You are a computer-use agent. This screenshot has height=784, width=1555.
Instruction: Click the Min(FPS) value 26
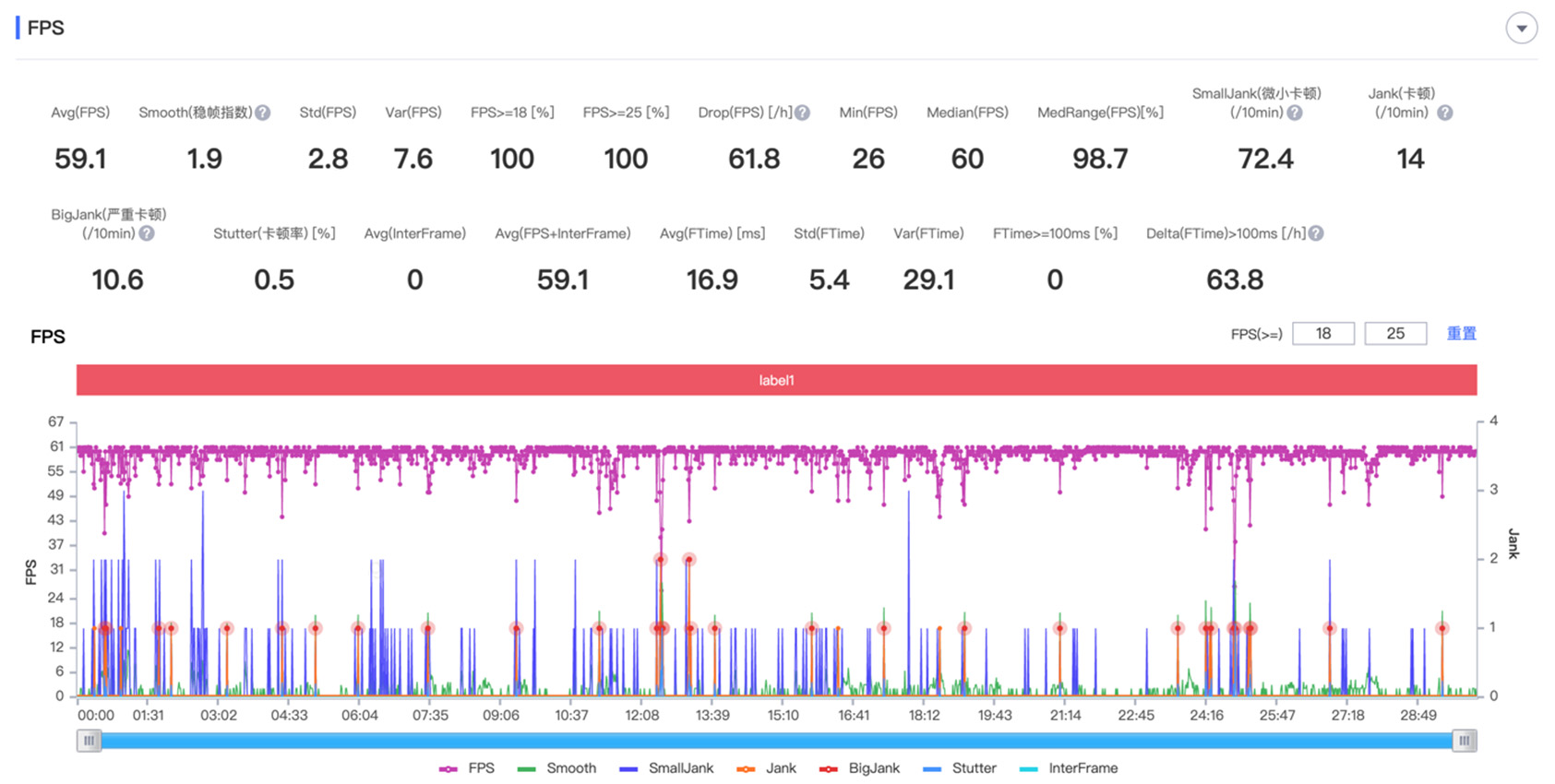(x=867, y=160)
